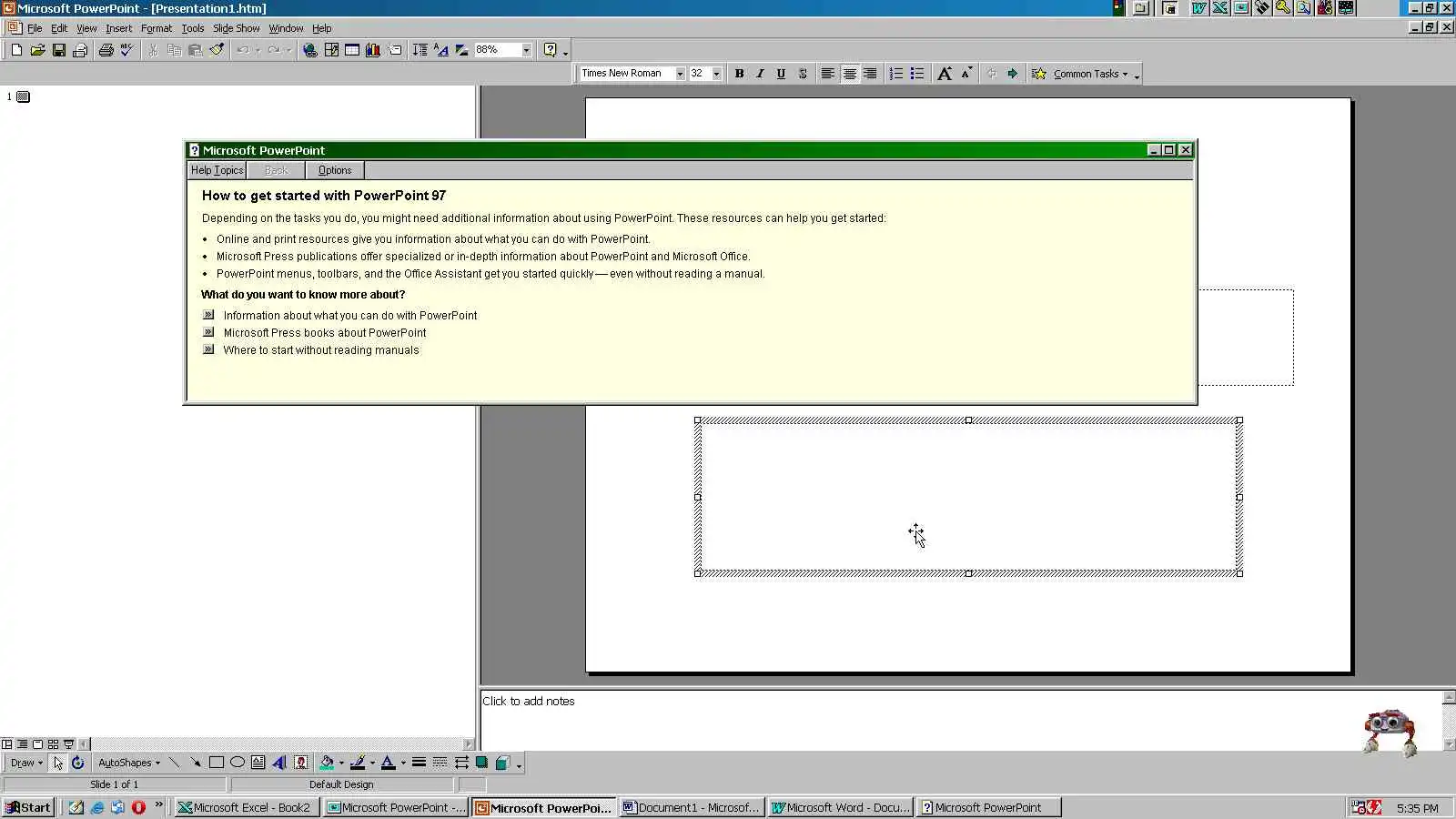Run the spelling check tool
The image size is (1456, 819).
pos(126,50)
